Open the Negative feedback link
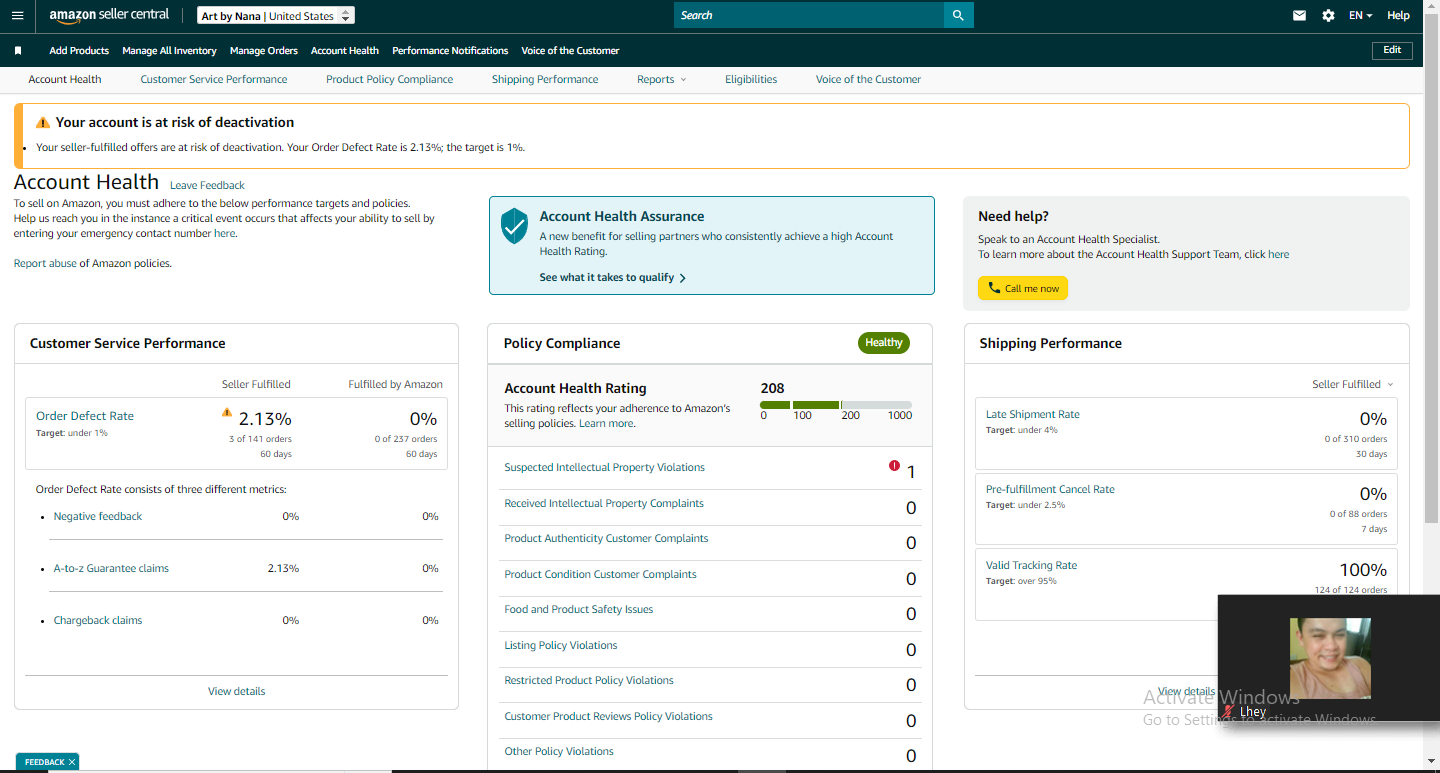Viewport: 1440px width, 773px height. pos(98,516)
